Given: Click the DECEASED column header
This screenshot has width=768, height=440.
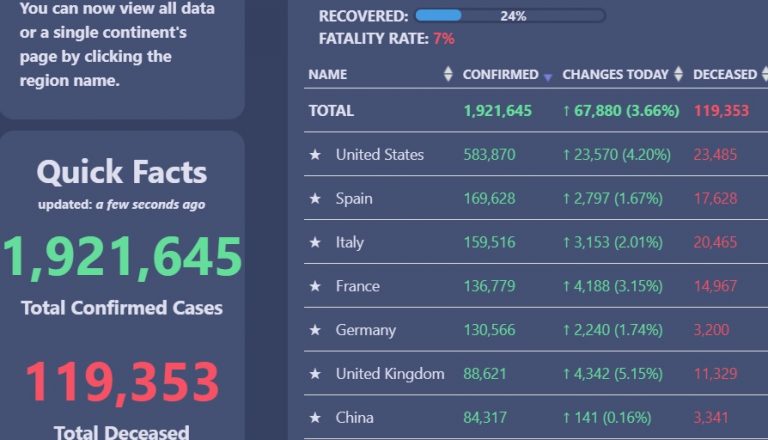Looking at the screenshot, I should [725, 74].
